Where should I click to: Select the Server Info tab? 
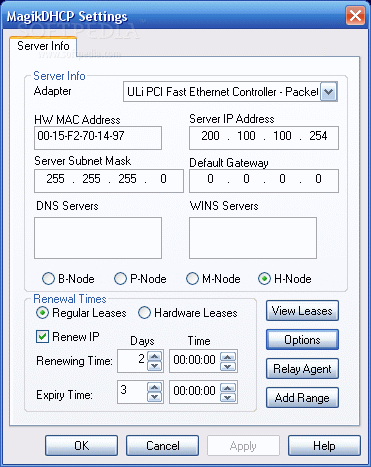(43, 46)
